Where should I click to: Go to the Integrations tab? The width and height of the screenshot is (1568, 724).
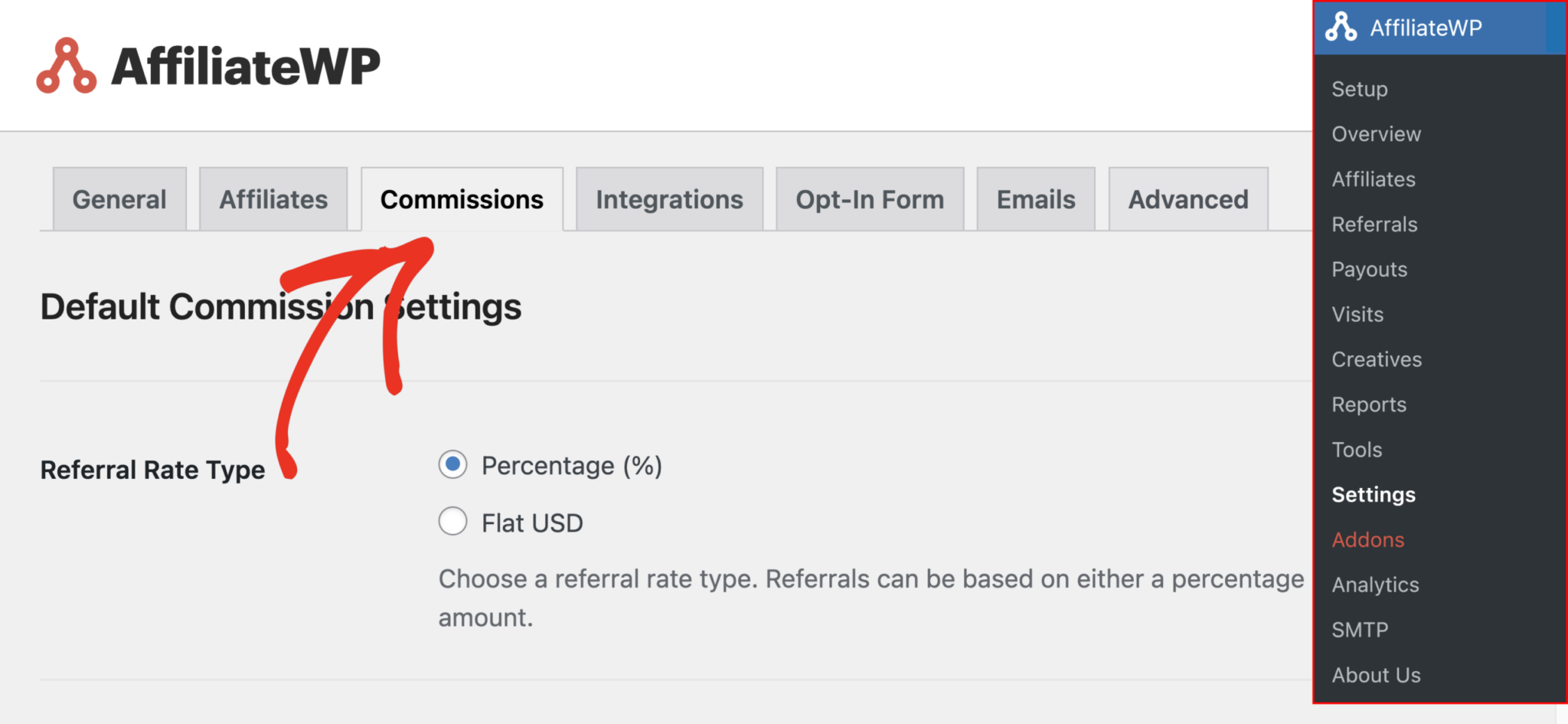(669, 199)
